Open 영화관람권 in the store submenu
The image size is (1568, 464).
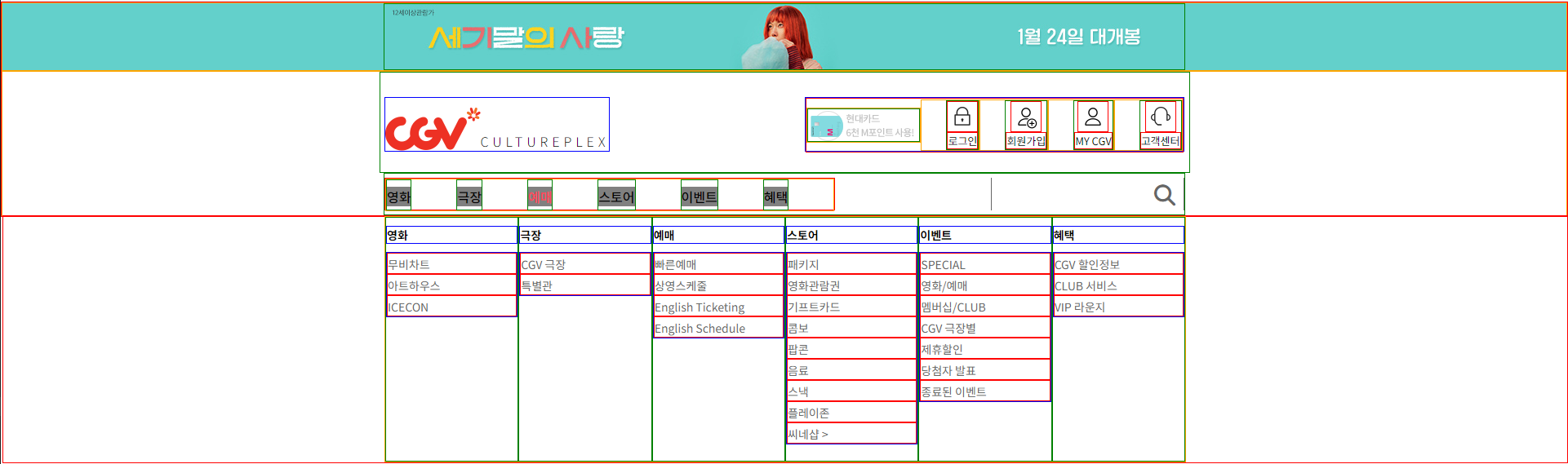[x=851, y=285]
